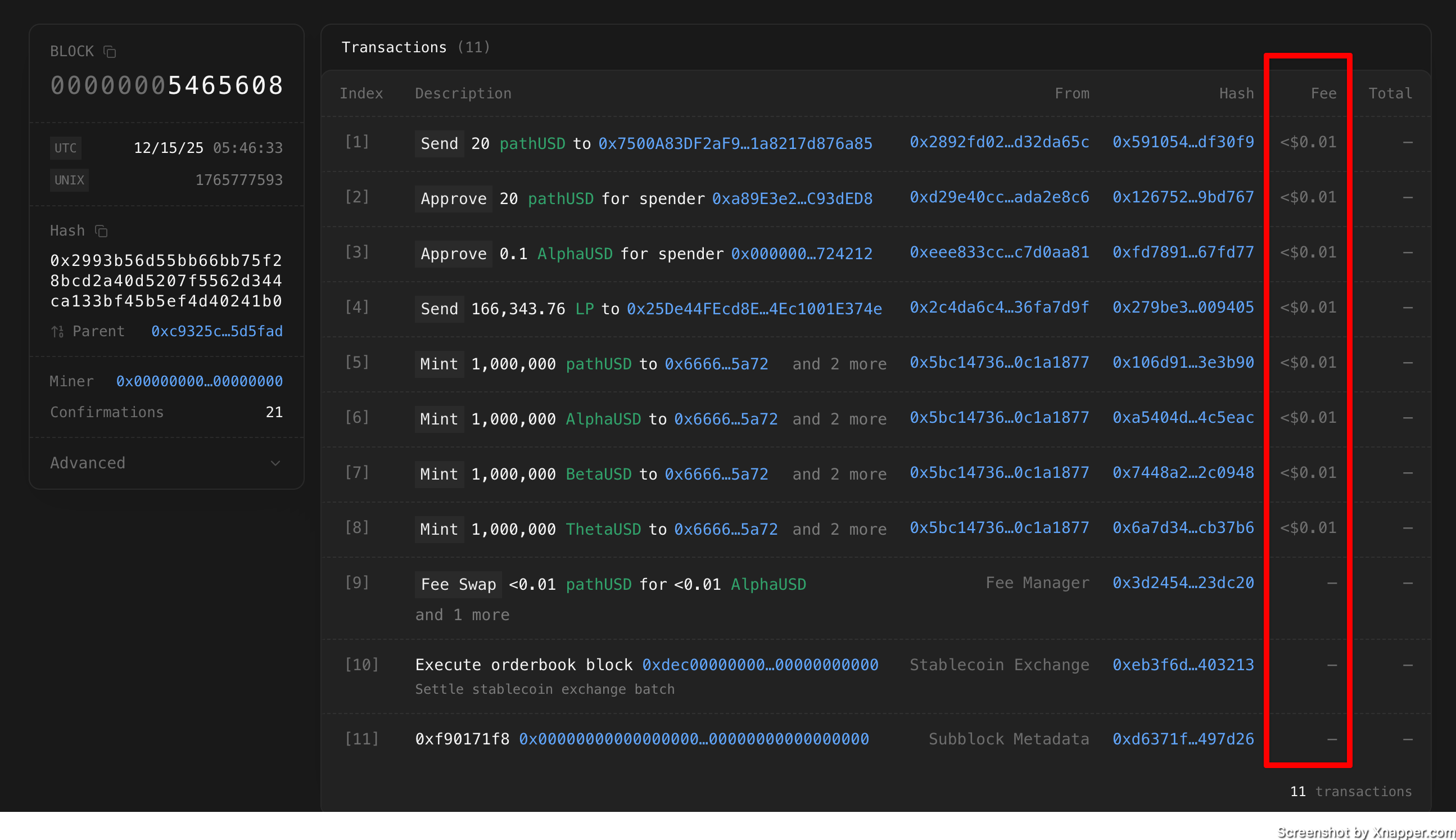Viewport: 1456px width, 840px height.
Task: Click the Send badge in the LP transfer row
Action: tap(439, 309)
